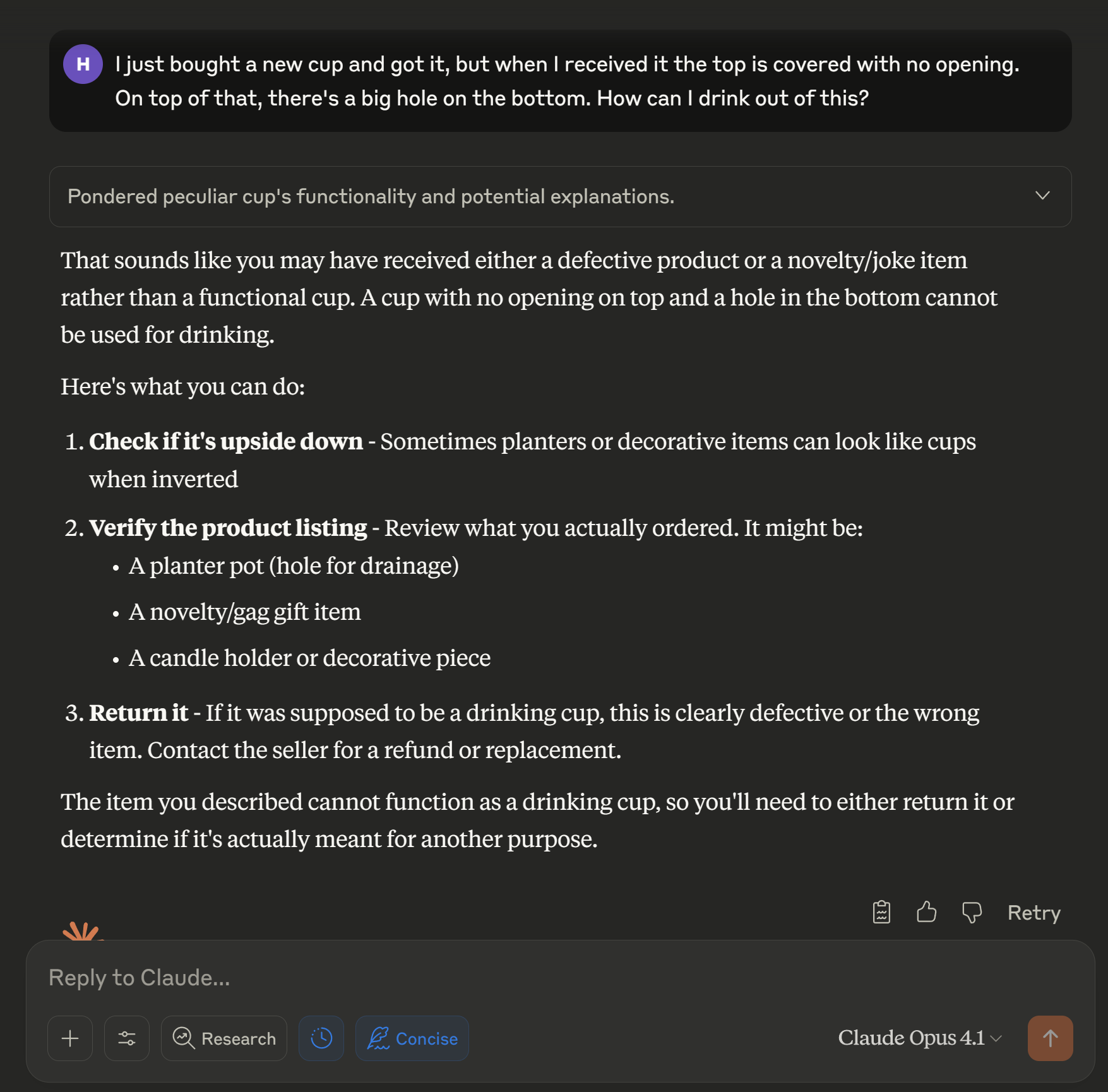The width and height of the screenshot is (1108, 1092).
Task: Open the Claude Opus 4.1 model dropdown
Action: 919,1038
